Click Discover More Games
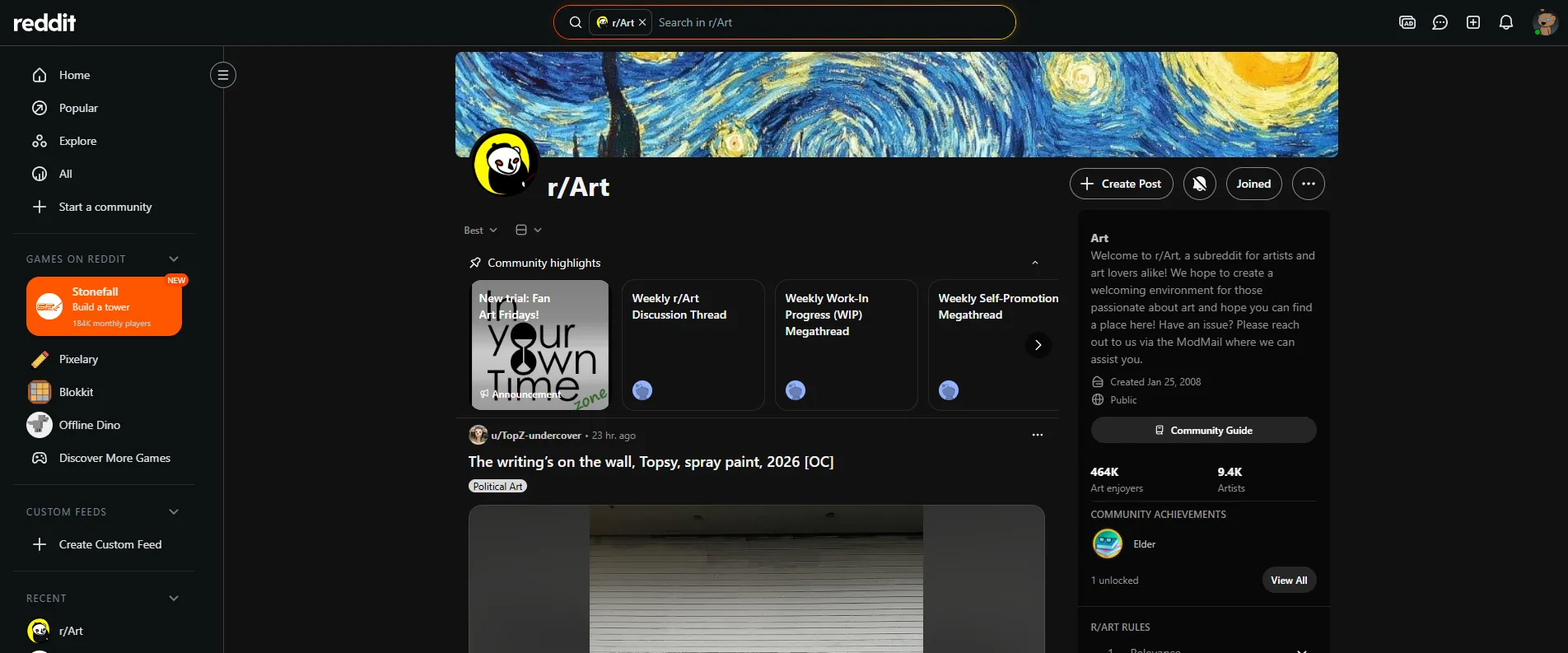 point(104,458)
